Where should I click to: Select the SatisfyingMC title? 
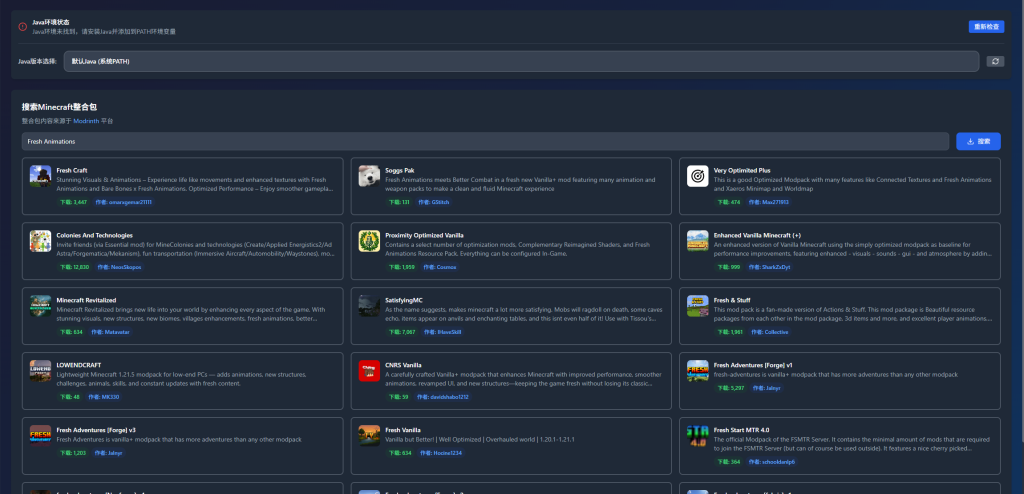click(404, 300)
